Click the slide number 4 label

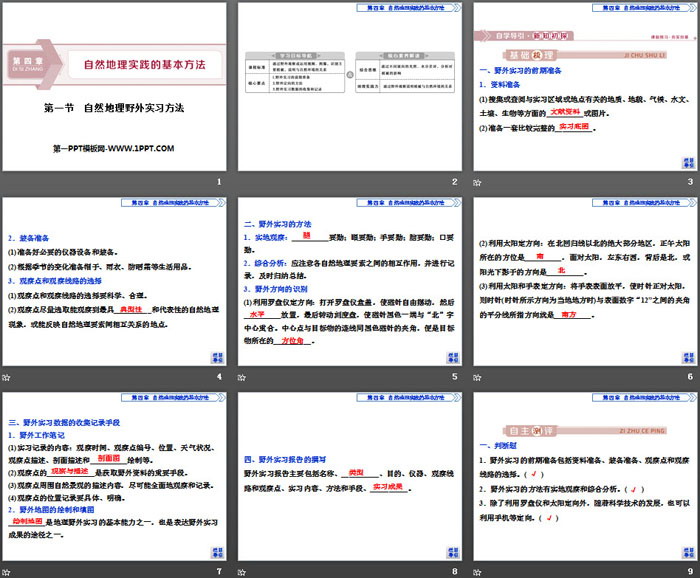tap(219, 376)
